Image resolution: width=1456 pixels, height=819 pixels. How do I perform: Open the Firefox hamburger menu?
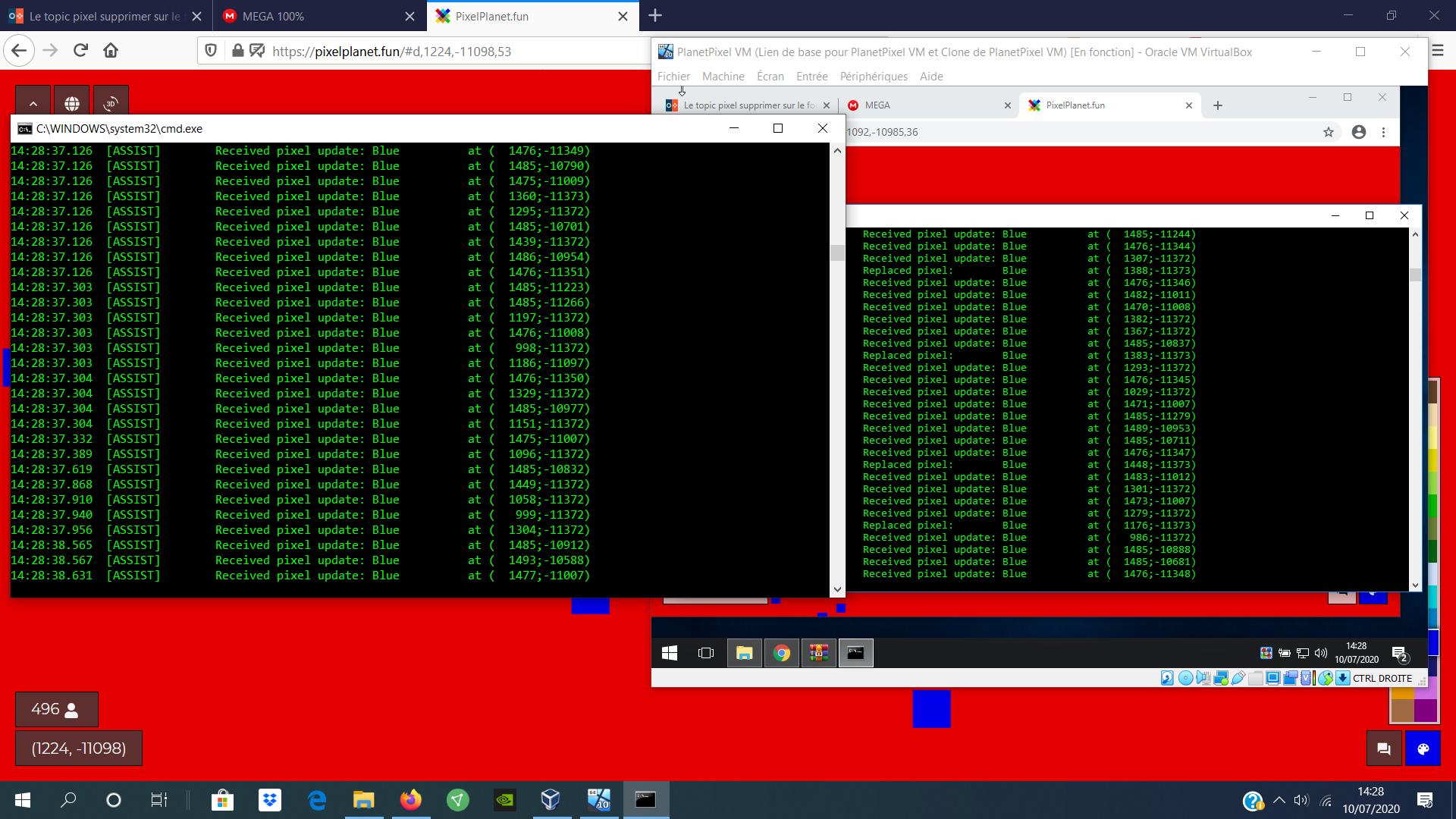[x=1438, y=51]
